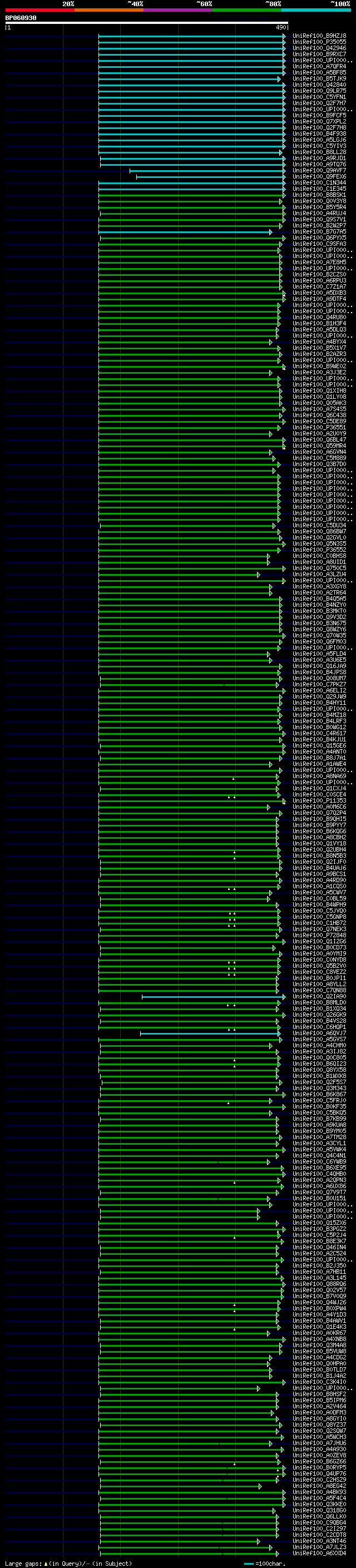Viewport: 356px width, 1568px height.
Task: Click the end position value 490
Action: pyautogui.click(x=281, y=27)
